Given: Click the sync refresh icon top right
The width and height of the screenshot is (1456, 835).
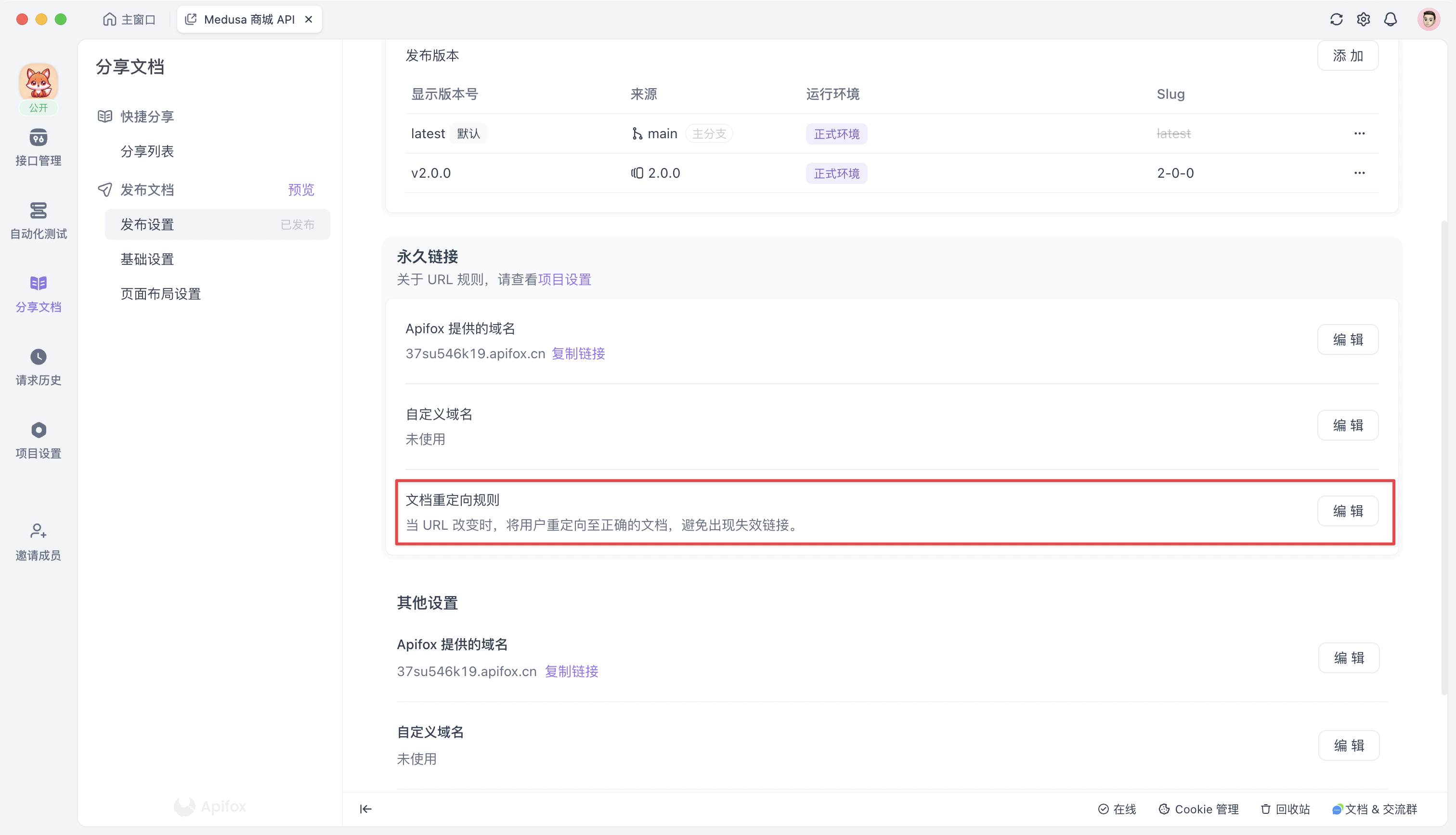Looking at the screenshot, I should (1336, 19).
